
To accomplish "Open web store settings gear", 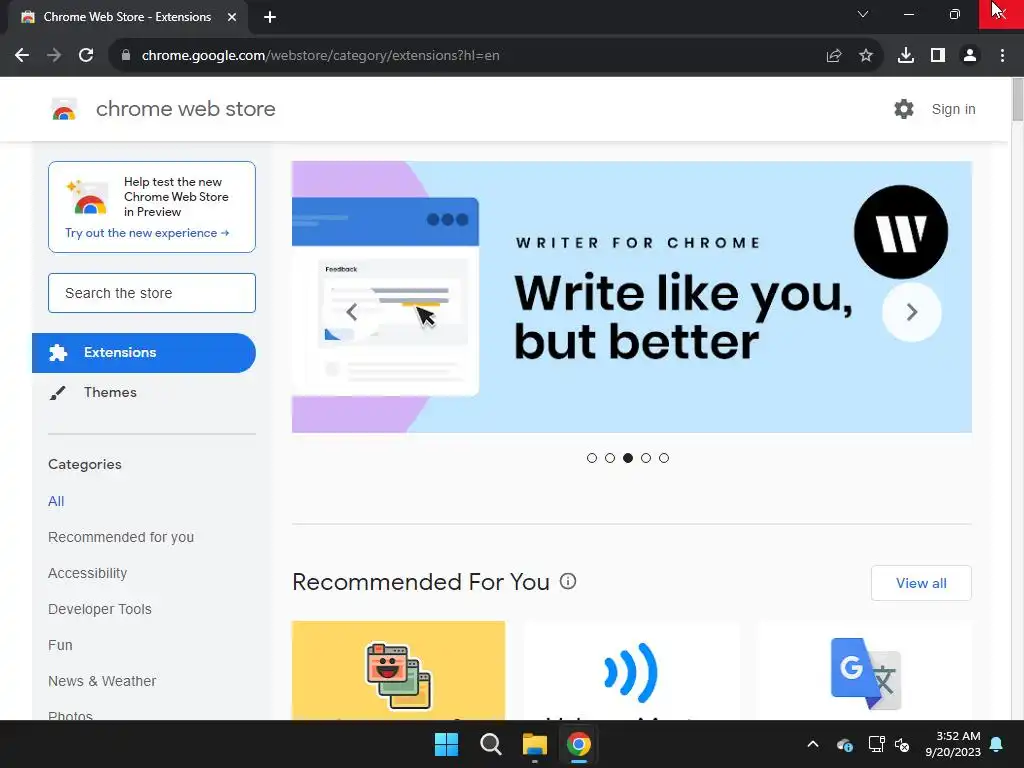I will (x=904, y=109).
